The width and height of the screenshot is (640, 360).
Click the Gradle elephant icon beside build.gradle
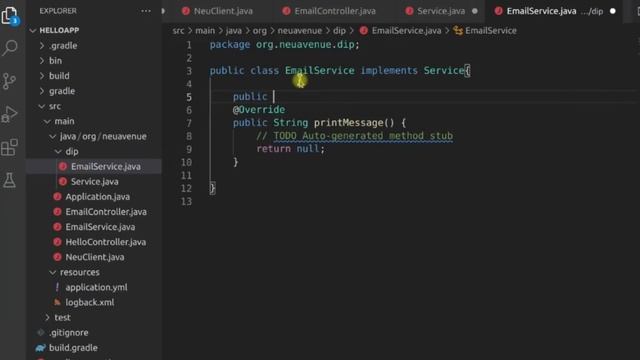coord(40,348)
